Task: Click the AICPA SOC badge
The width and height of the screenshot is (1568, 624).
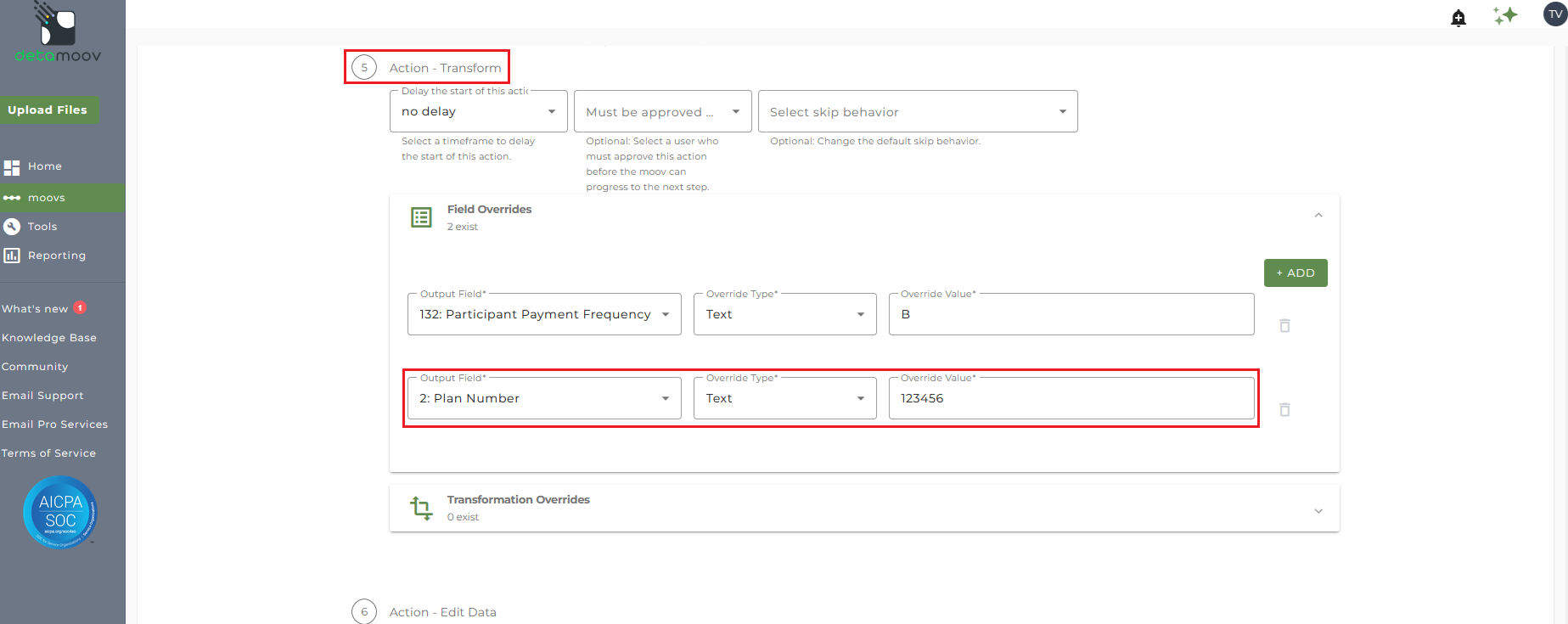Action: pyautogui.click(x=60, y=512)
